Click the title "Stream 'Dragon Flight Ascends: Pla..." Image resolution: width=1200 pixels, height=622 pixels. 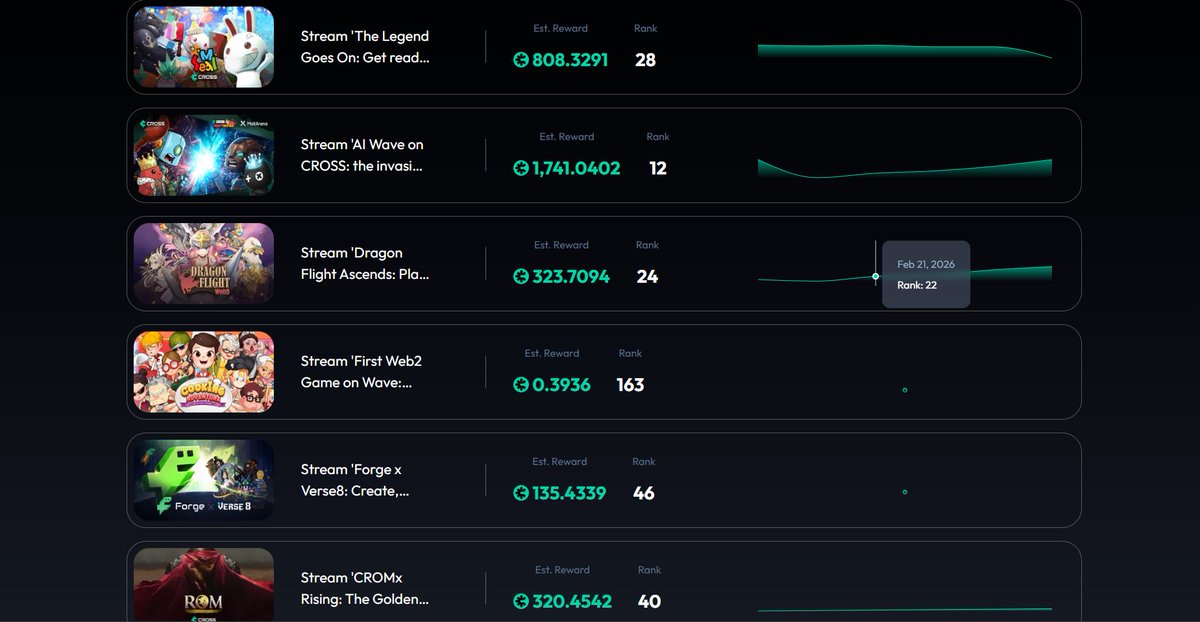[365, 263]
